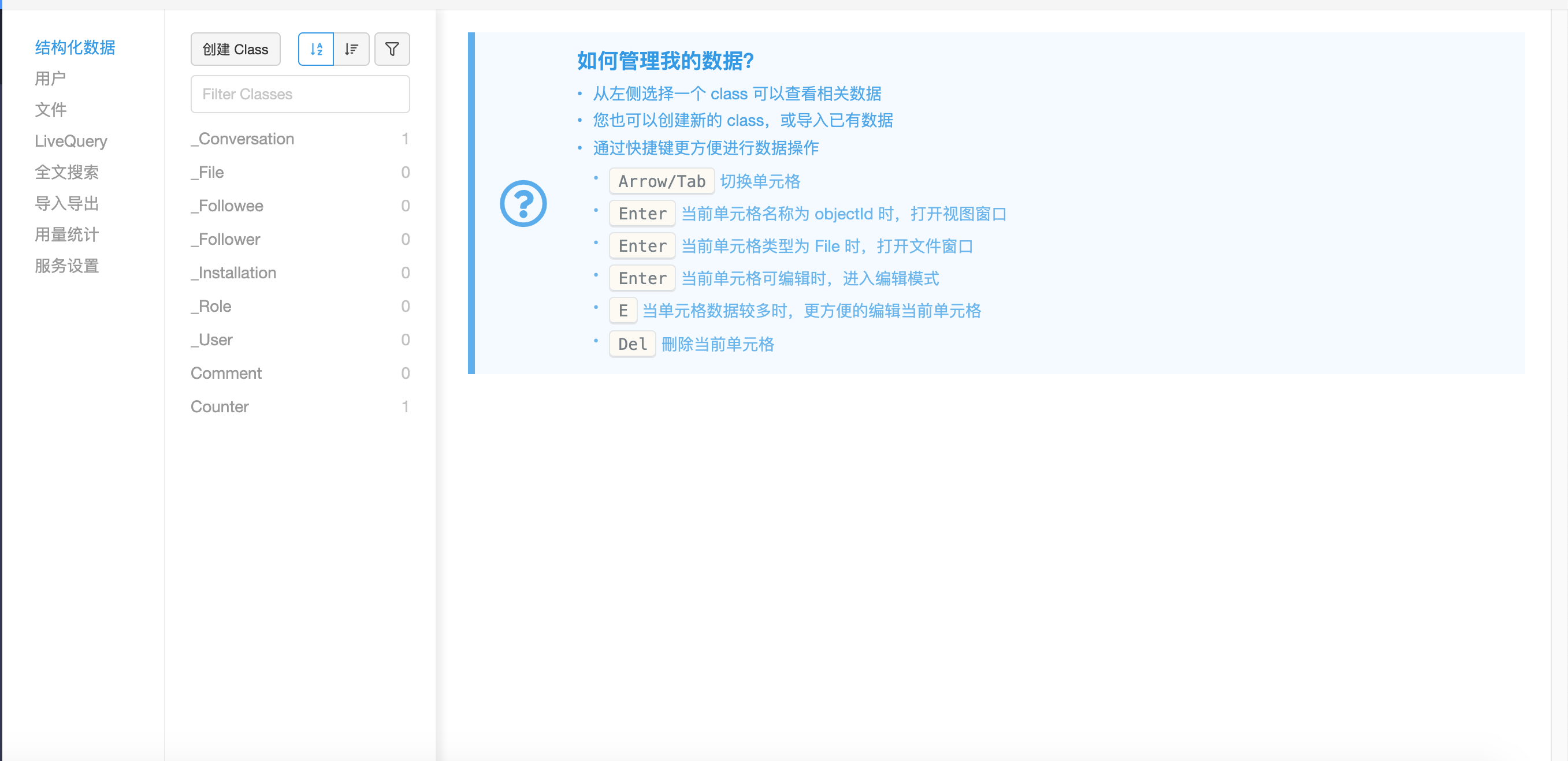Image resolution: width=1568 pixels, height=761 pixels.
Task: Enable alphabetical sorting of classes
Action: (x=315, y=49)
